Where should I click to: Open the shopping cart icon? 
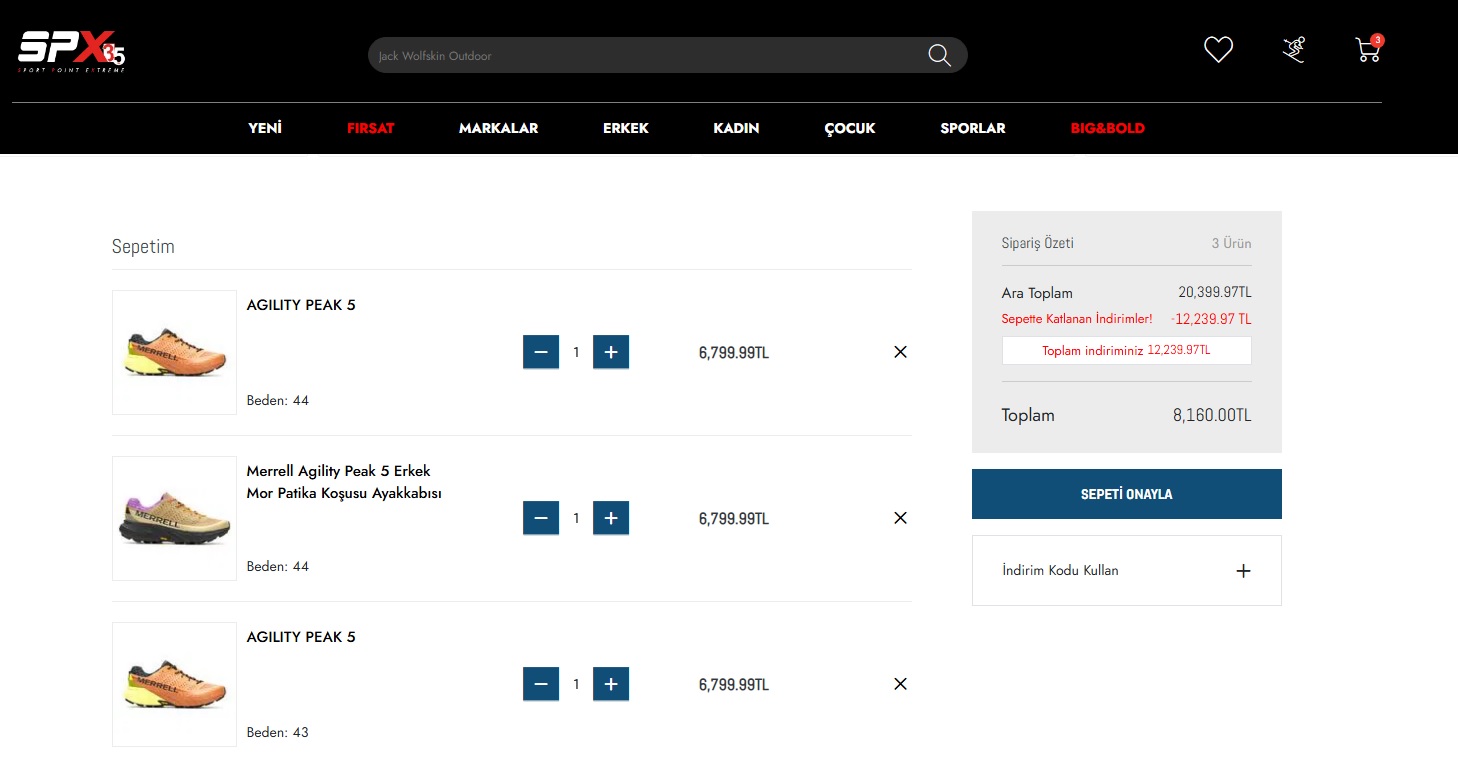pos(1369,48)
